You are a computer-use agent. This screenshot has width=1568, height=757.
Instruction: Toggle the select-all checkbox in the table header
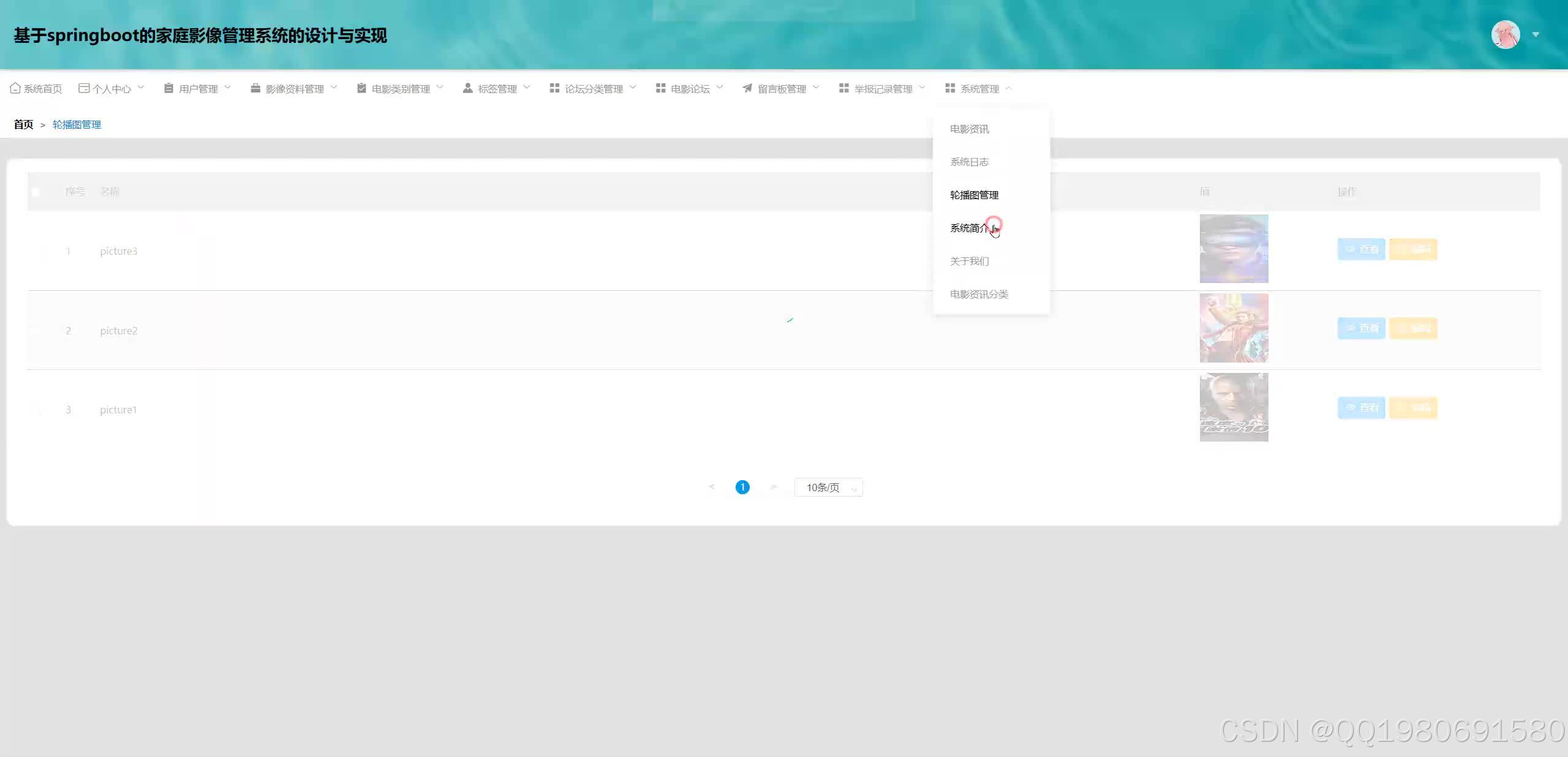[36, 192]
